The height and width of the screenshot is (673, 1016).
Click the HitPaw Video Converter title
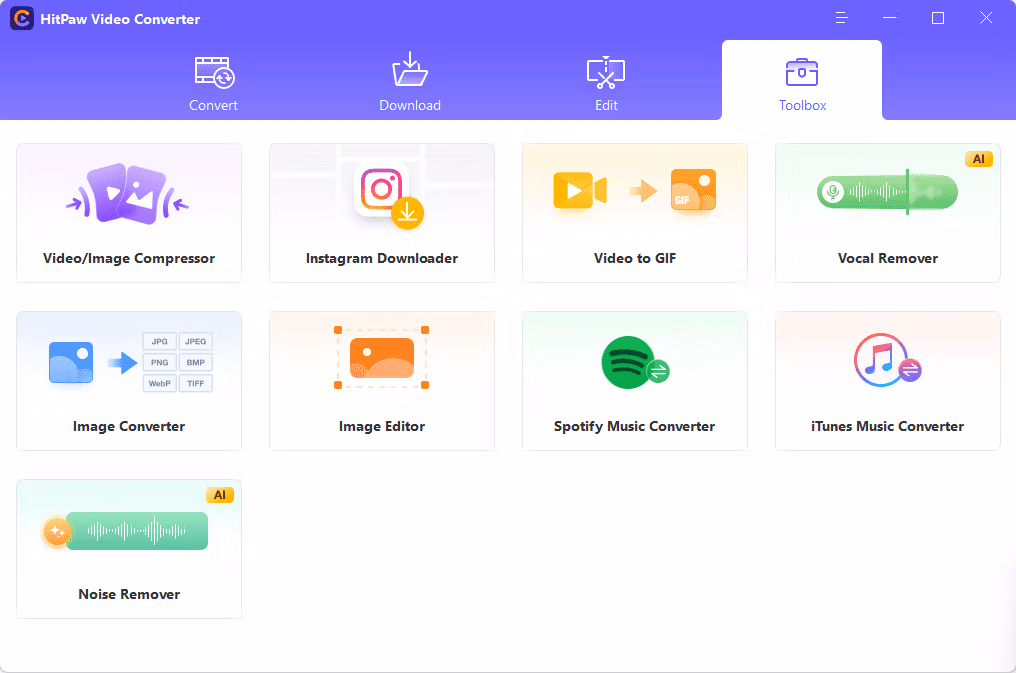pos(120,19)
